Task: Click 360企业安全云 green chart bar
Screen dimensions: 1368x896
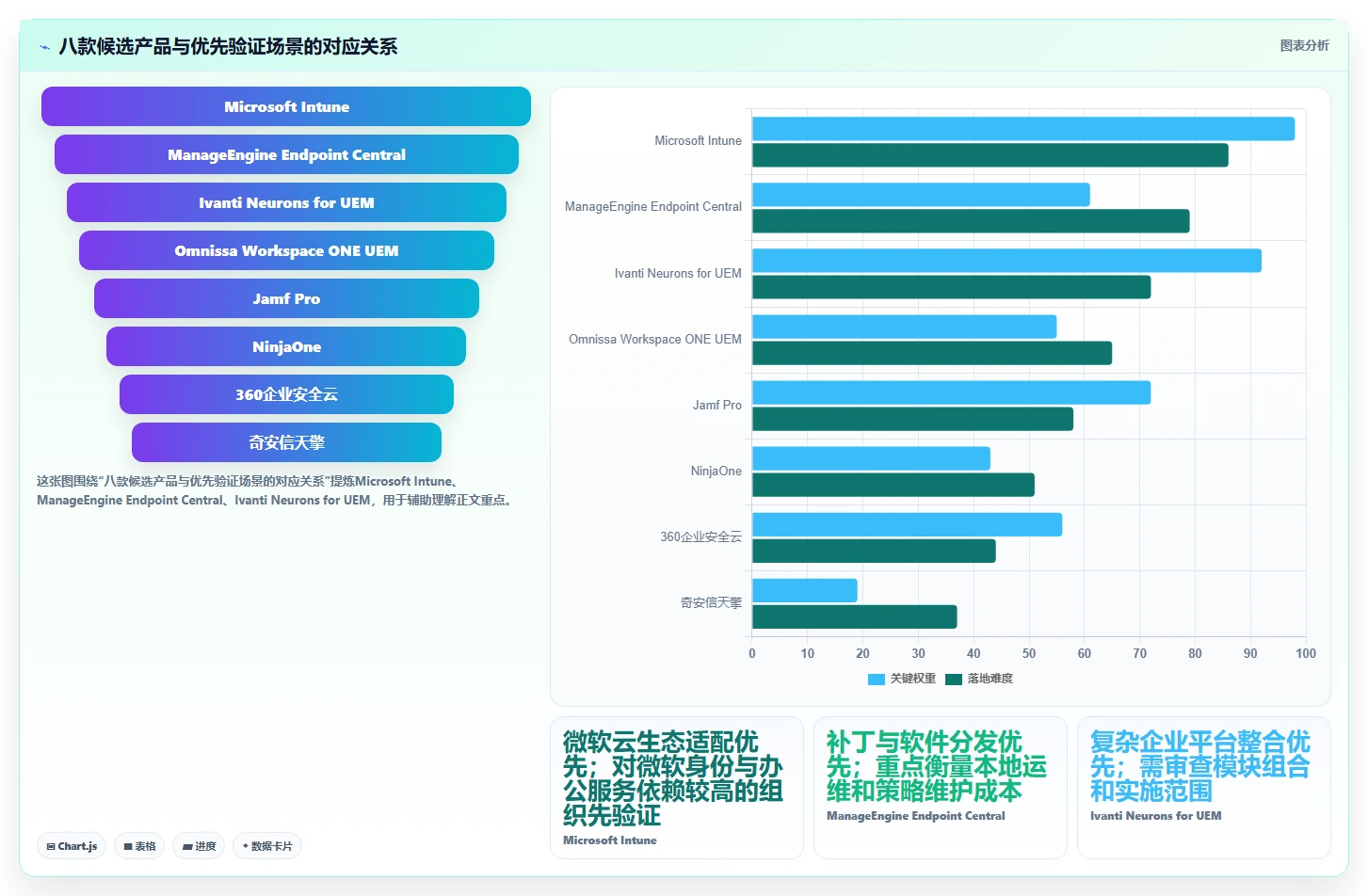Action: point(874,551)
